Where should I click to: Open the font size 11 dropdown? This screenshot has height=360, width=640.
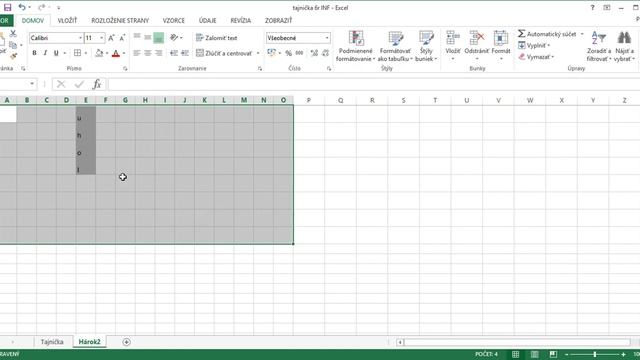point(102,38)
